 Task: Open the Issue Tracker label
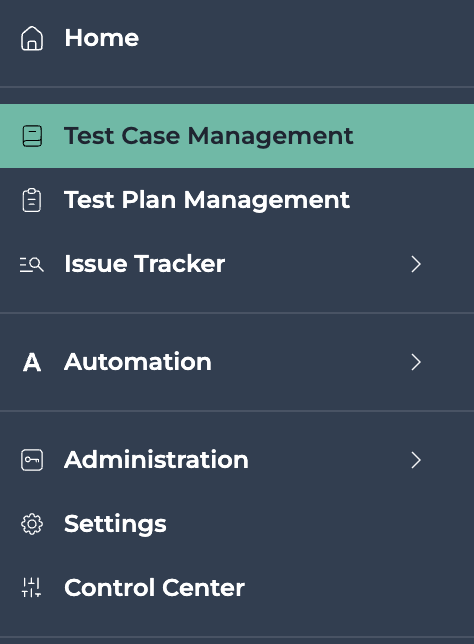click(x=145, y=264)
